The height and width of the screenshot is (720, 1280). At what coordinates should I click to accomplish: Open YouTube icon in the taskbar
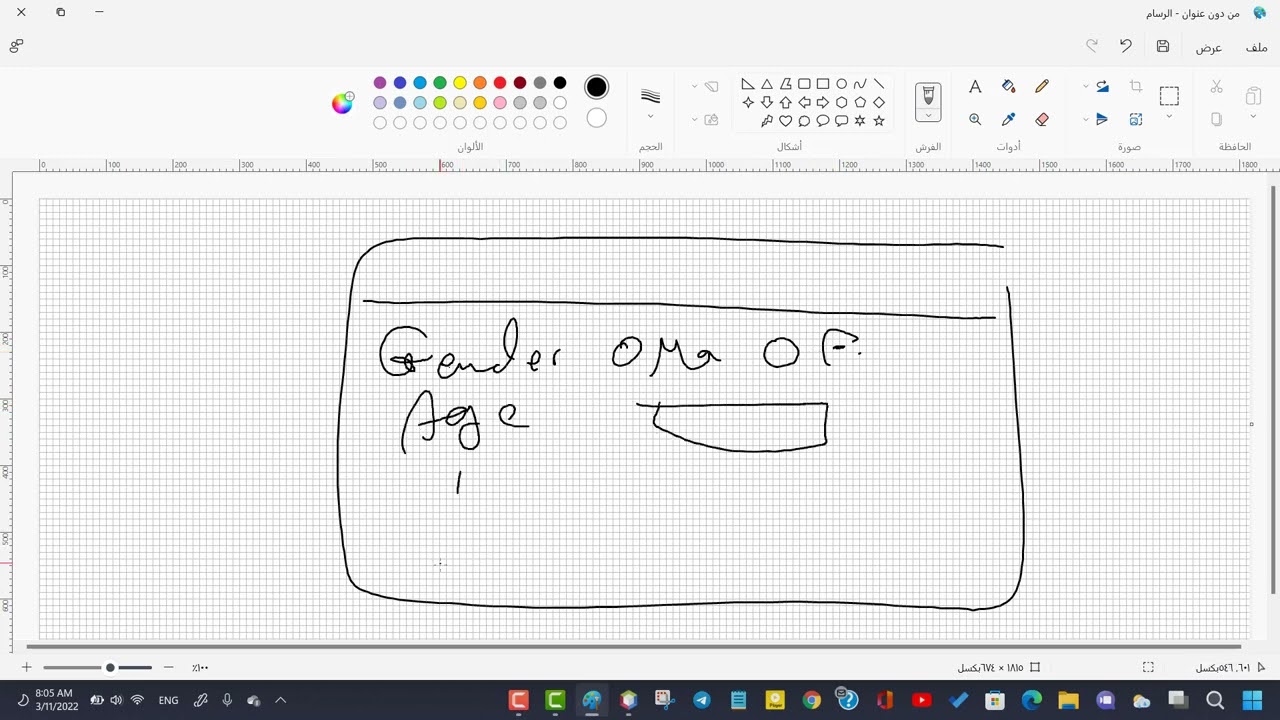tap(921, 700)
